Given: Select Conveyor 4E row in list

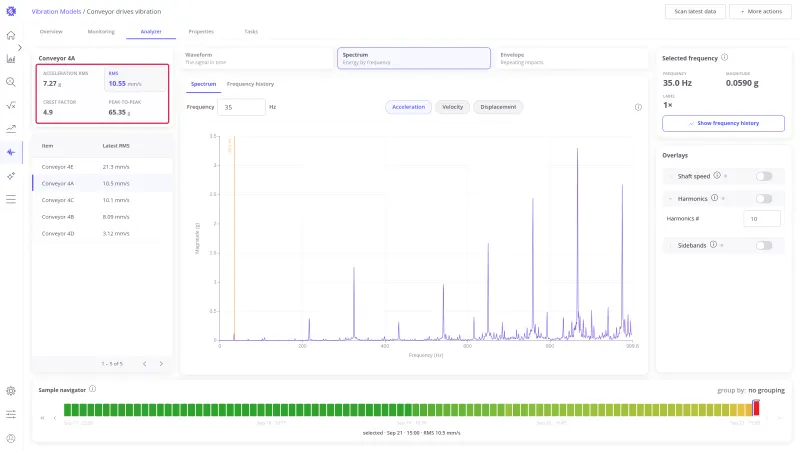Looking at the screenshot, I should [x=103, y=167].
